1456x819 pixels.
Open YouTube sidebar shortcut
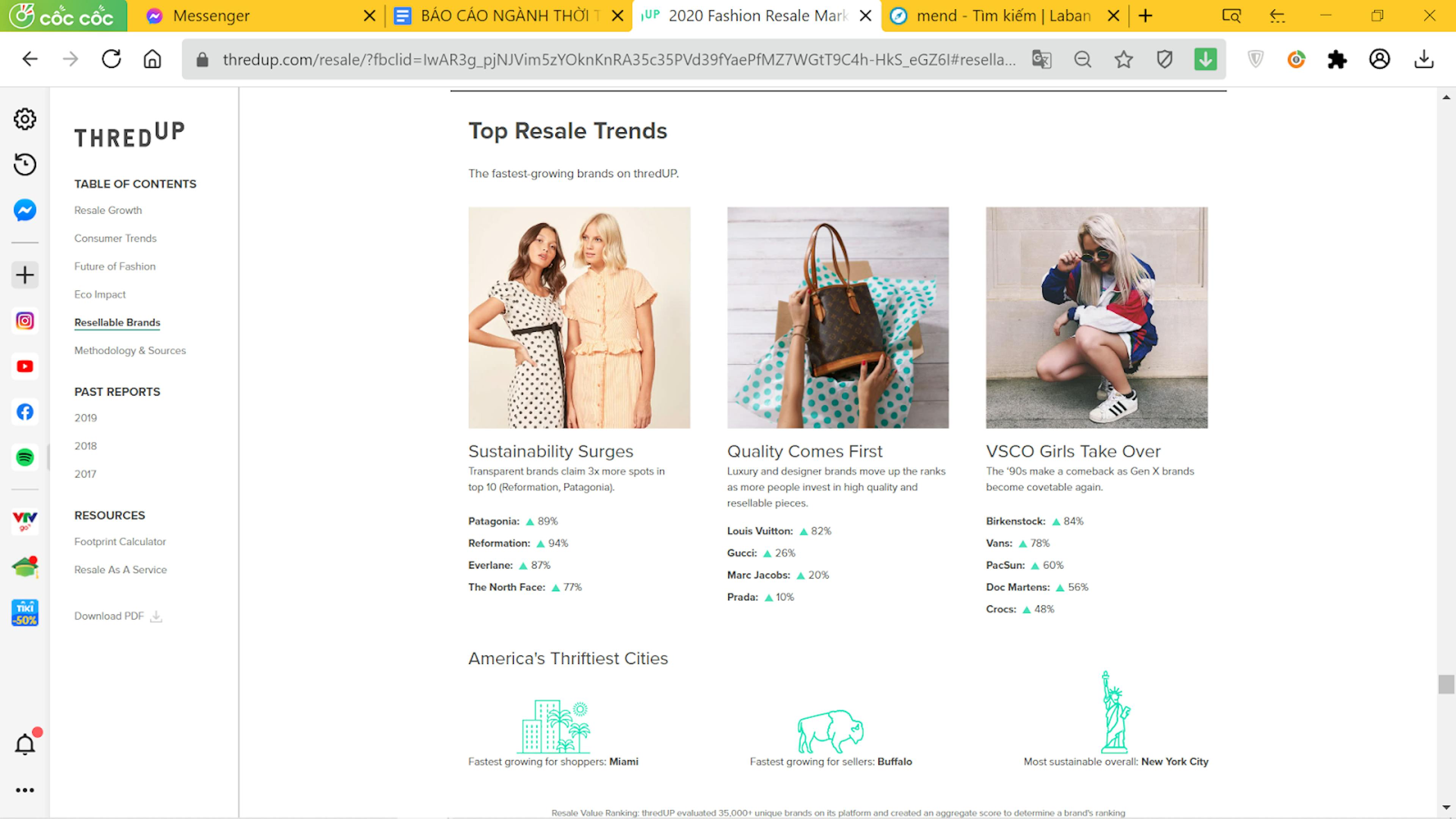click(x=25, y=366)
